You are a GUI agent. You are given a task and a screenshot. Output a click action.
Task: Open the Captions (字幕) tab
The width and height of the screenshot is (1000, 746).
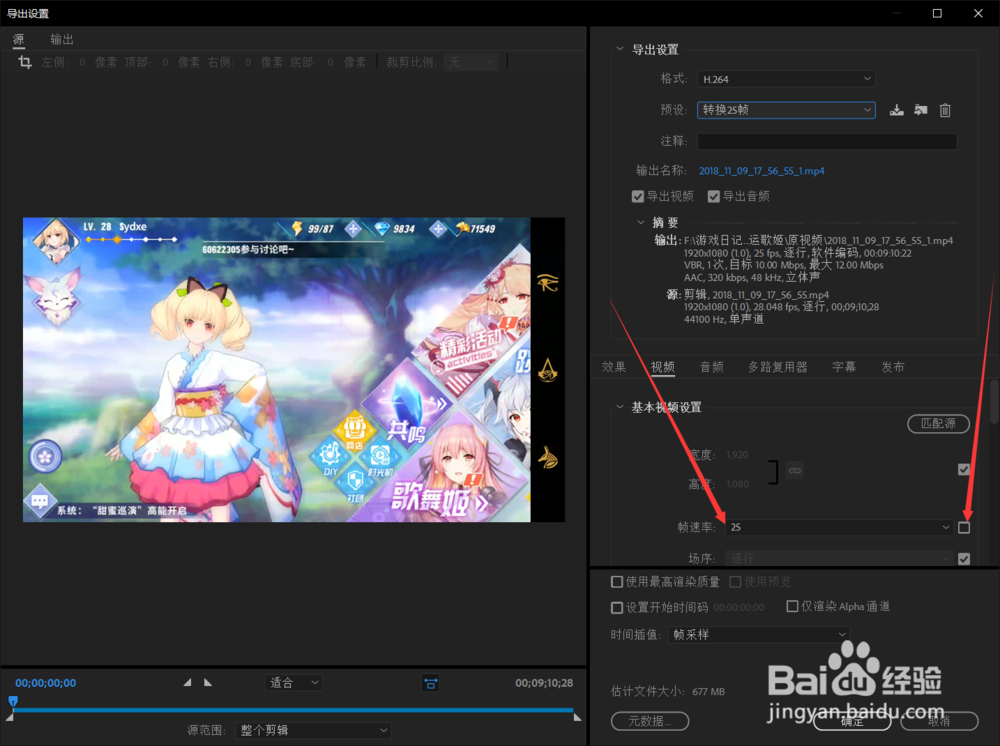pos(844,367)
